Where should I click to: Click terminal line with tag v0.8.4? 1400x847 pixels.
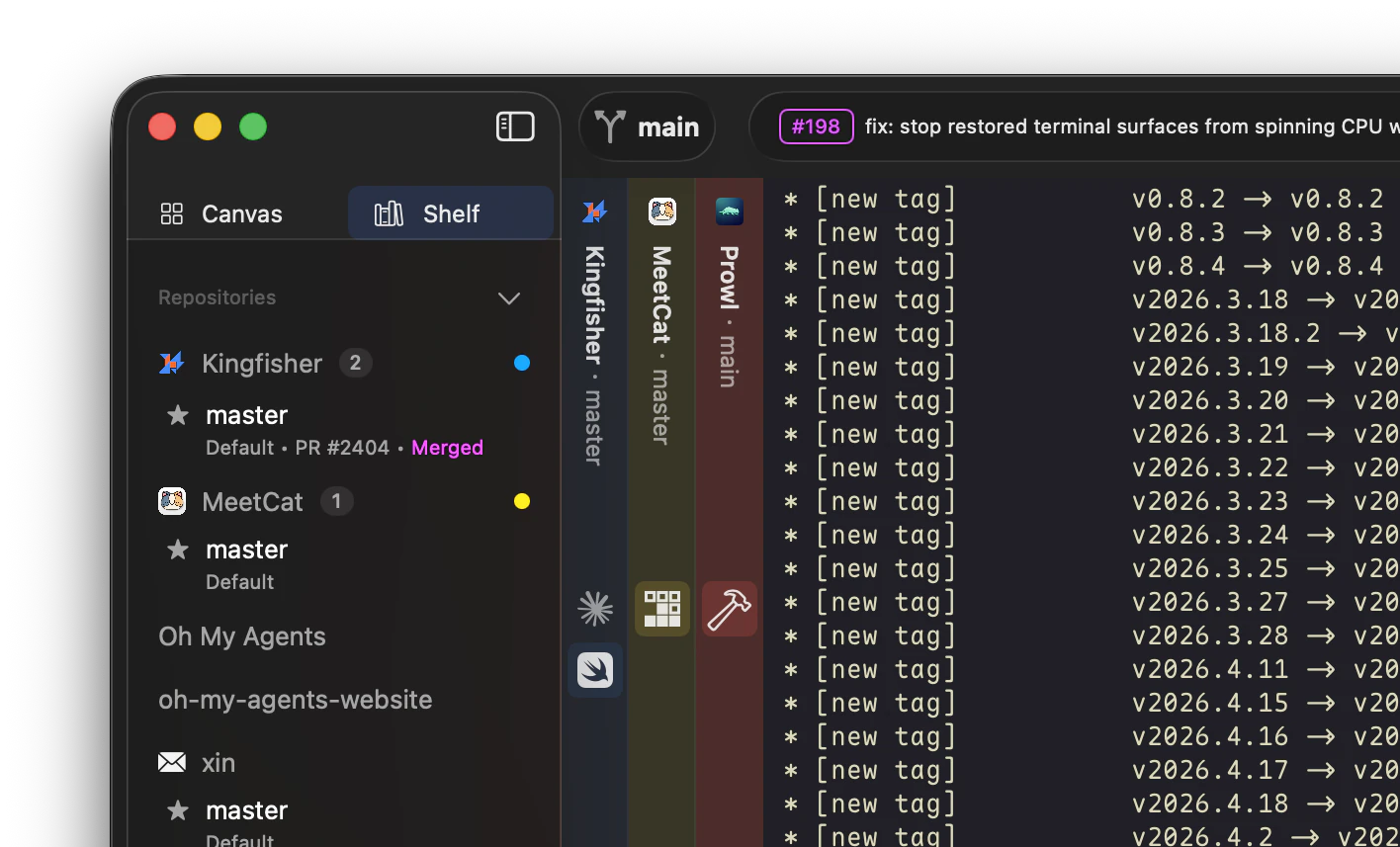[1091, 266]
